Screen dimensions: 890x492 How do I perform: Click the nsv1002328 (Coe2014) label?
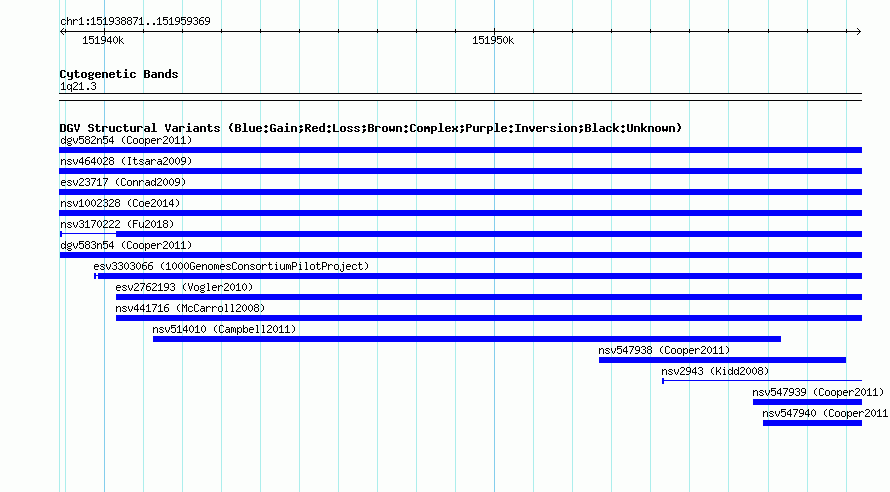click(x=120, y=203)
